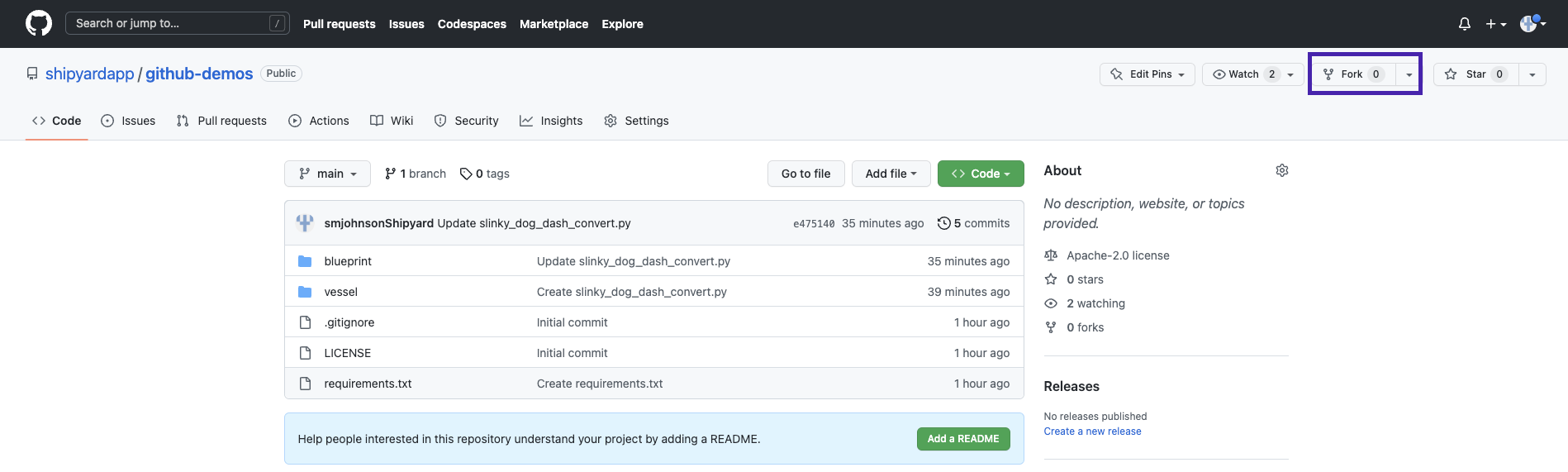Viewport: 1568px width, 472px height.
Task: Switch to the Insights tab
Action: (x=551, y=121)
